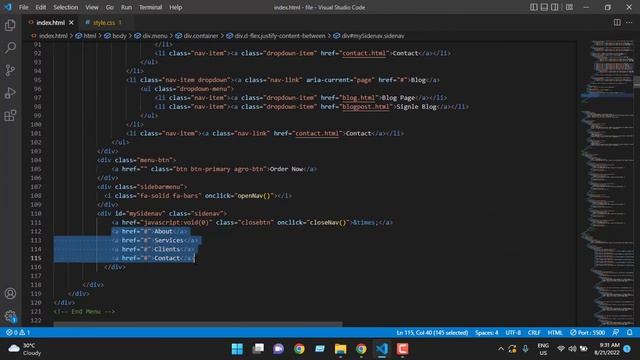Image resolution: width=640 pixels, height=360 pixels.
Task: Open the ENG US language switcher
Action: point(543,349)
